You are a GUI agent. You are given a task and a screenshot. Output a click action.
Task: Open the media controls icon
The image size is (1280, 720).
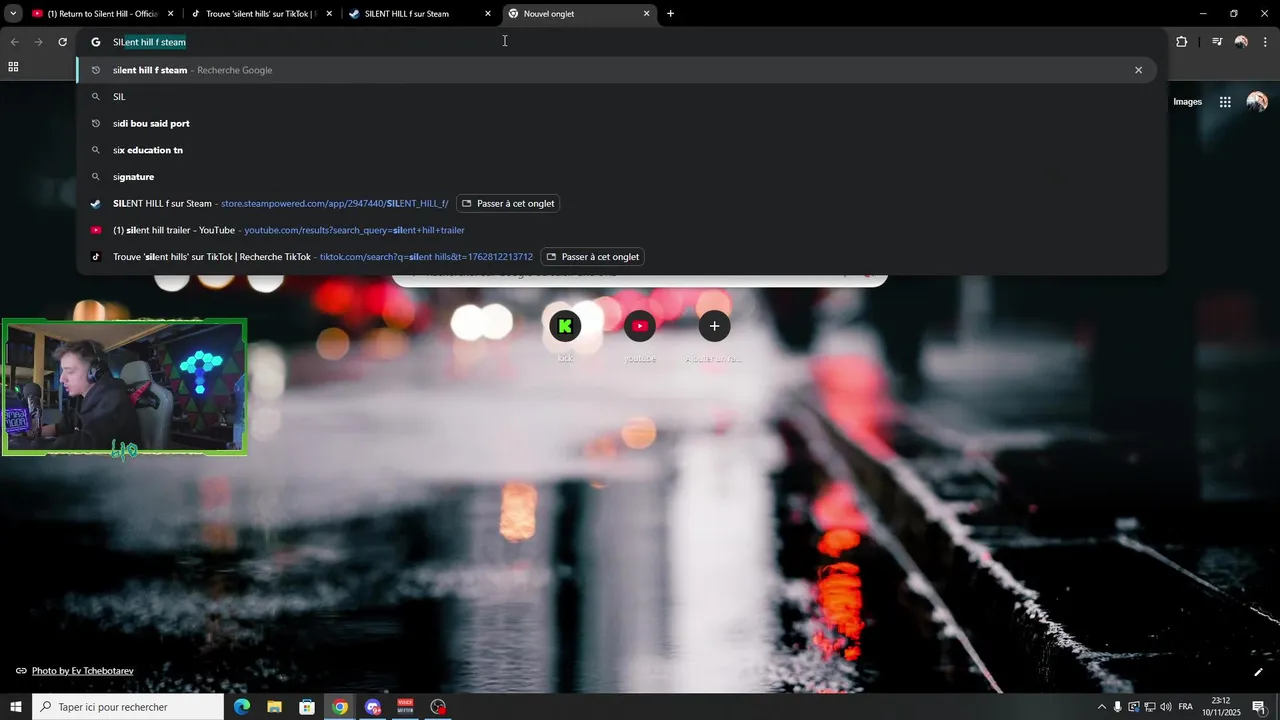click(x=1217, y=42)
